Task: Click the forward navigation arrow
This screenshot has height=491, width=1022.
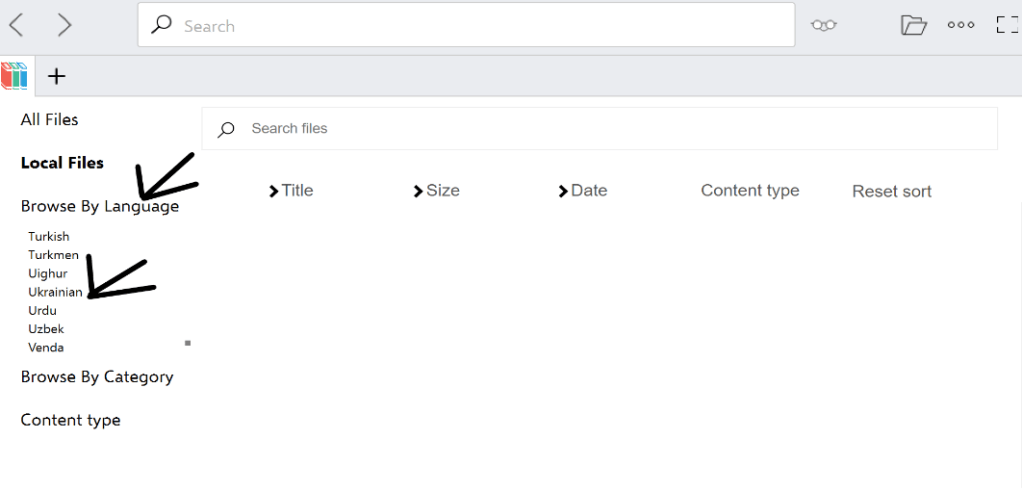Action: coord(65,25)
